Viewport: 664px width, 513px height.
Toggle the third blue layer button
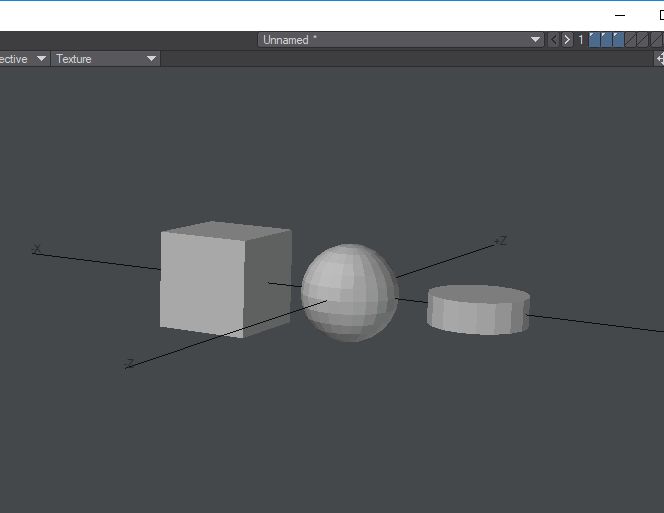coord(619,40)
